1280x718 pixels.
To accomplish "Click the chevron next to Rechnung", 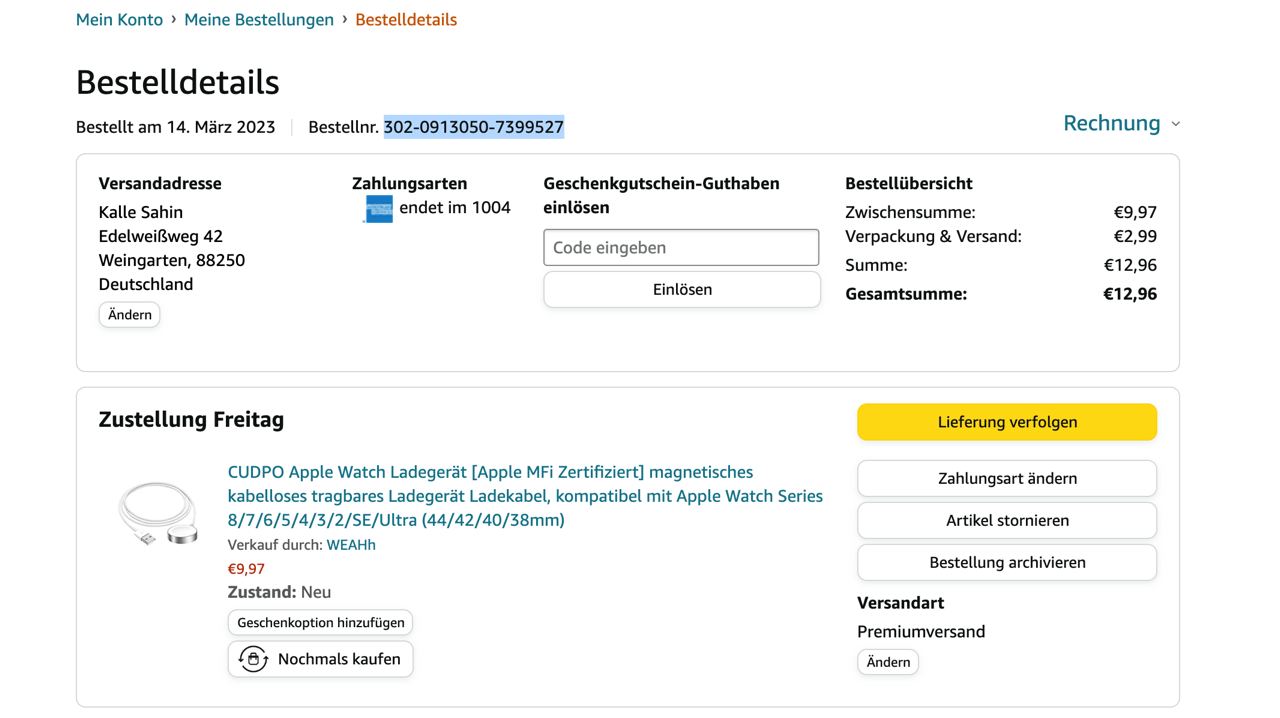I will tap(1176, 124).
